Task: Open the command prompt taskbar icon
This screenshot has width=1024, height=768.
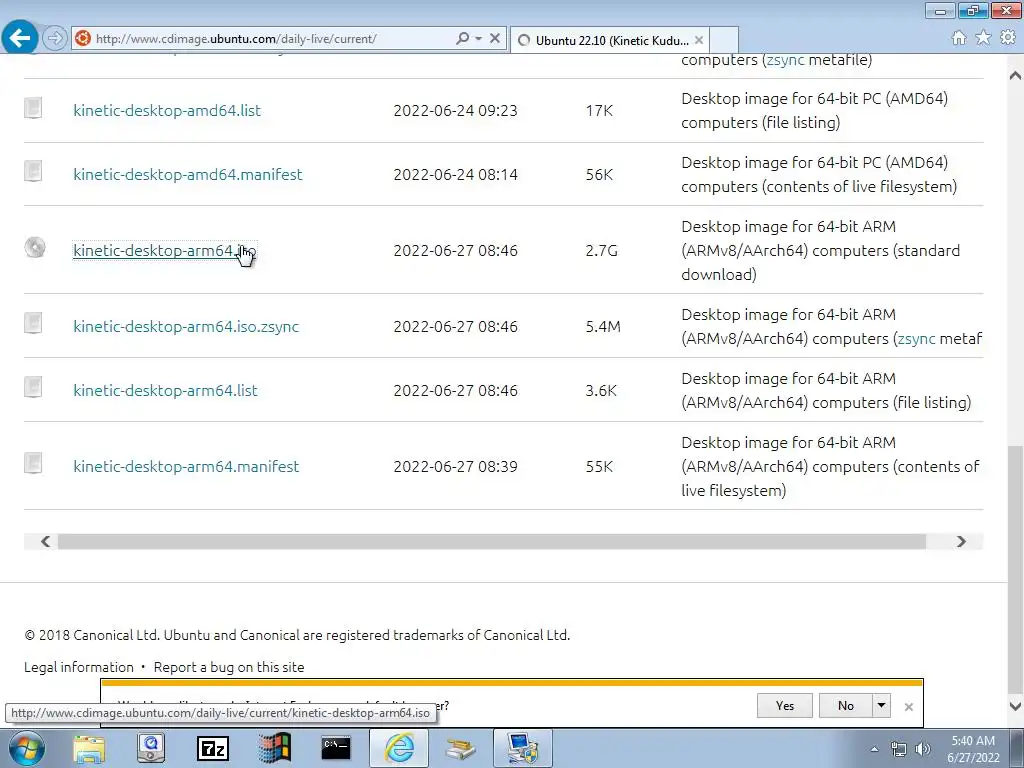Action: [336, 748]
